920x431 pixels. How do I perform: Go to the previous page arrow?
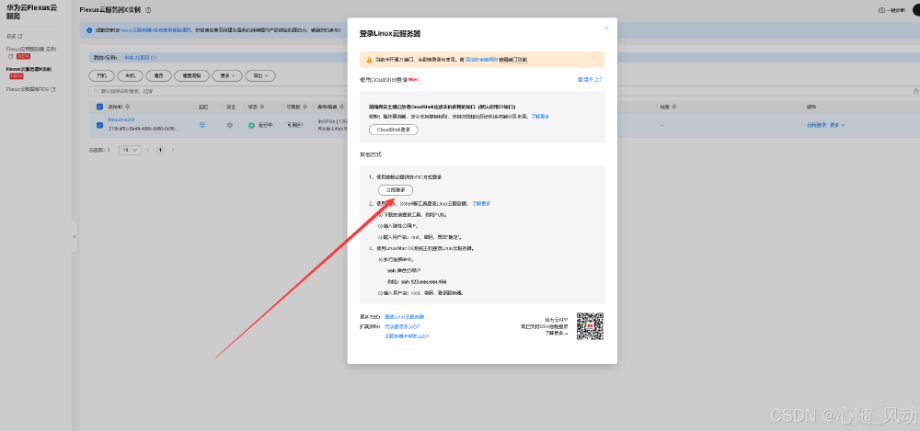[147, 150]
